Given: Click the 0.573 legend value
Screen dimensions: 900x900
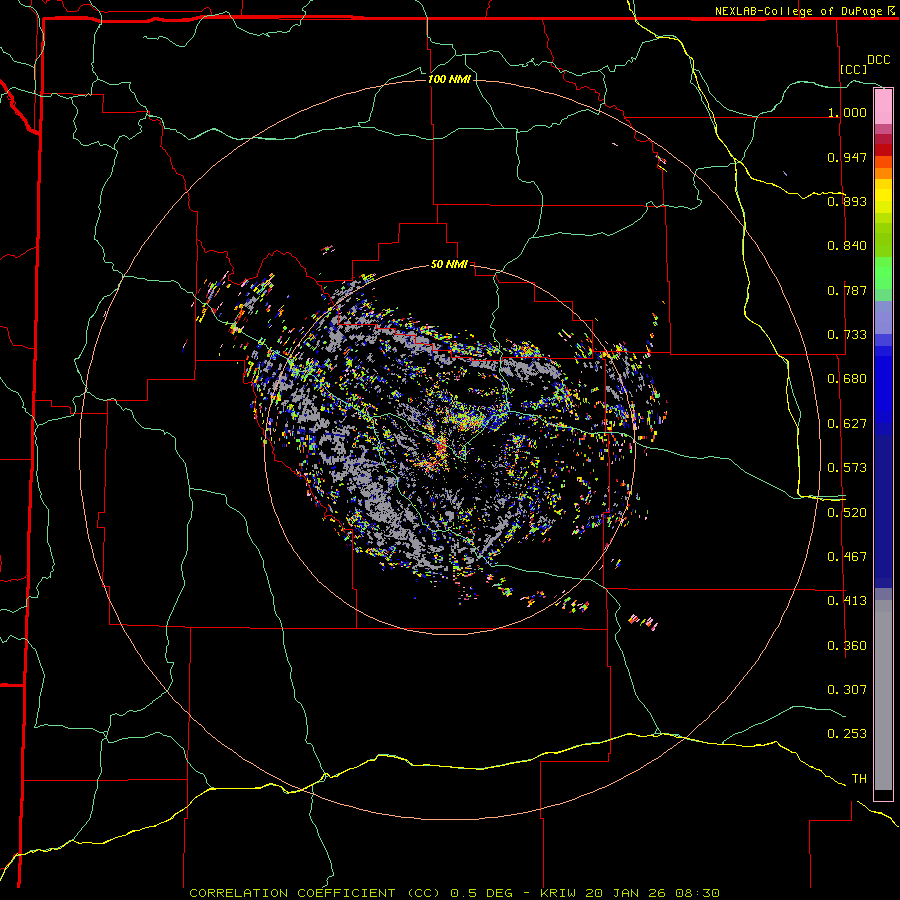Looking at the screenshot, I should coord(847,468).
